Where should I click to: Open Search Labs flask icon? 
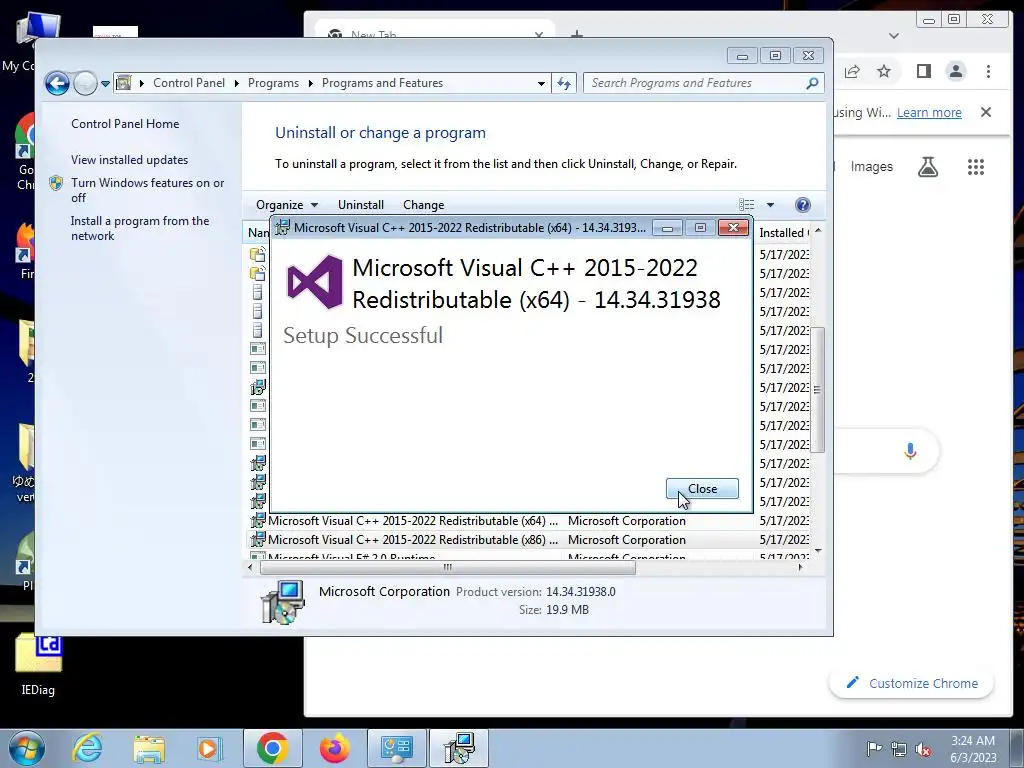tap(927, 167)
